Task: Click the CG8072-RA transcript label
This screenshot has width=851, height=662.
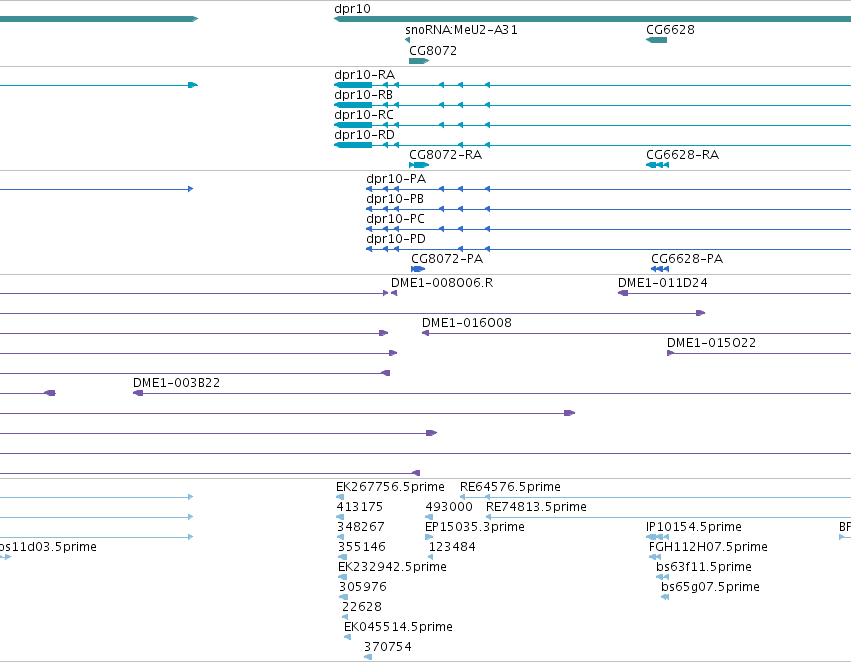Action: (x=446, y=155)
